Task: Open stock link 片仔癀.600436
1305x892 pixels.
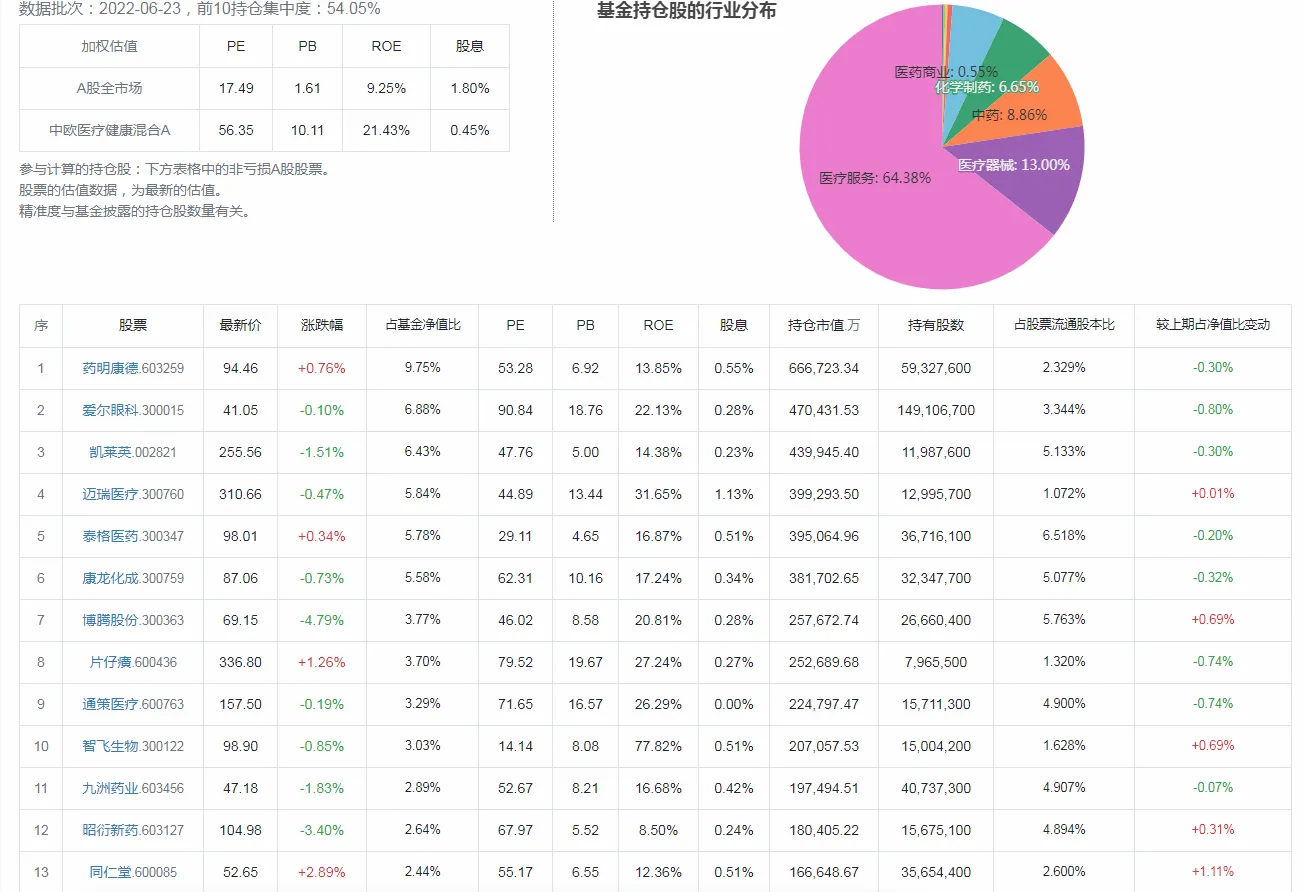Action: pos(133,662)
